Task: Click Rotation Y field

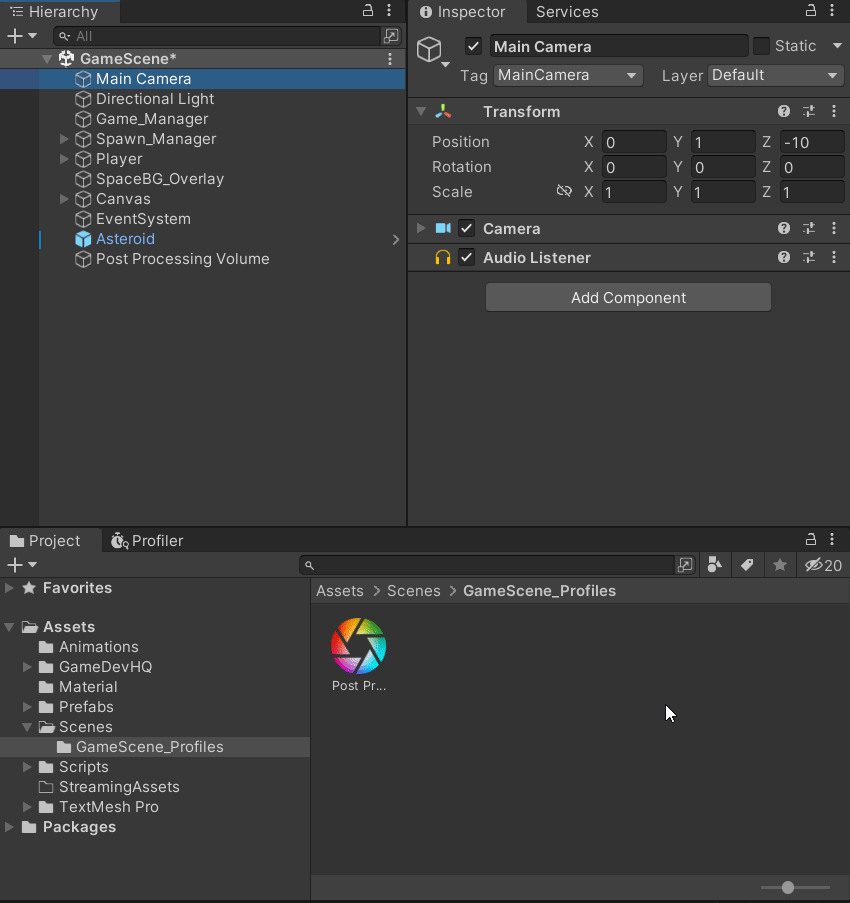Action: click(723, 168)
